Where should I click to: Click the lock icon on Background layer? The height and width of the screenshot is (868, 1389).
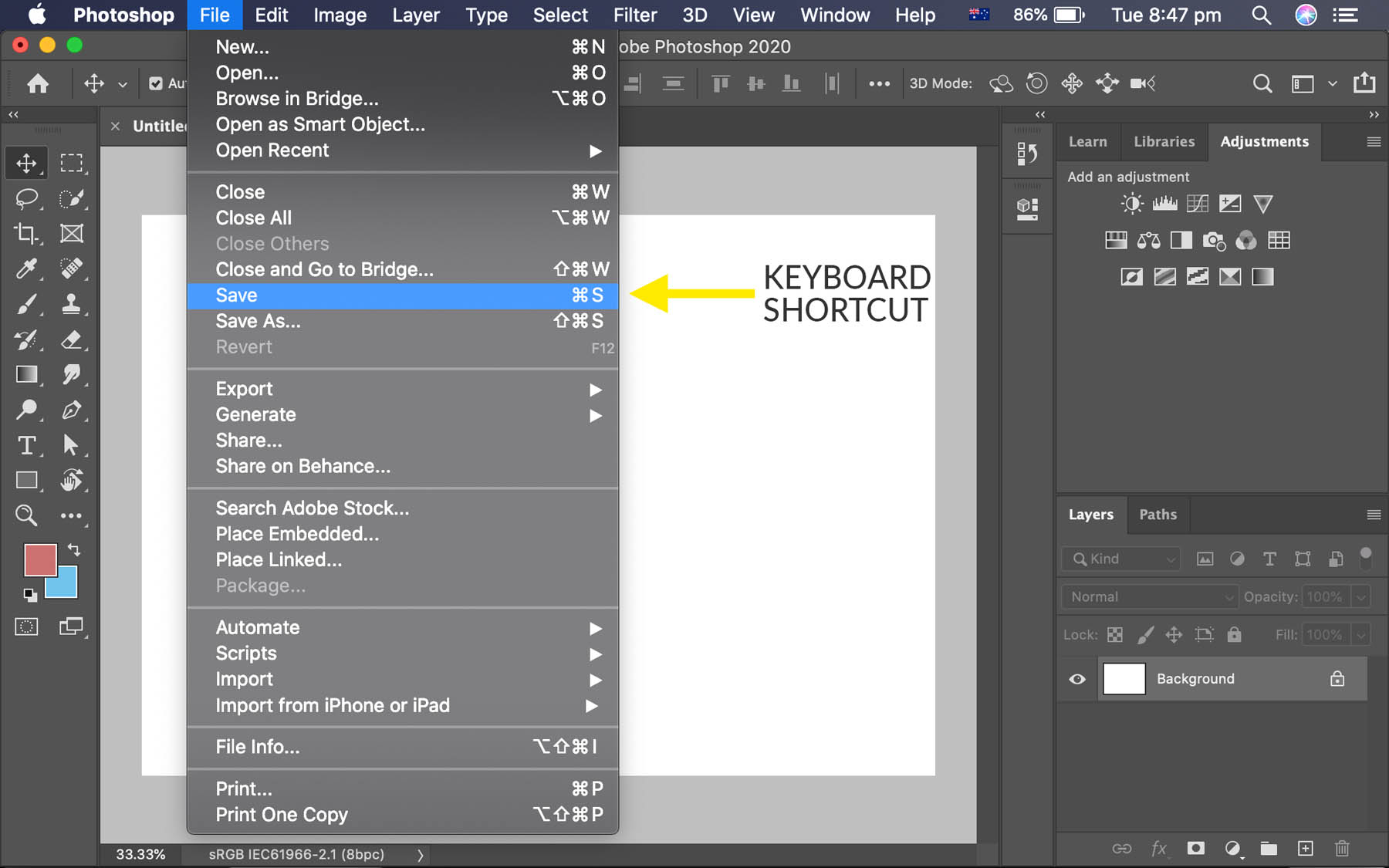[x=1337, y=679]
